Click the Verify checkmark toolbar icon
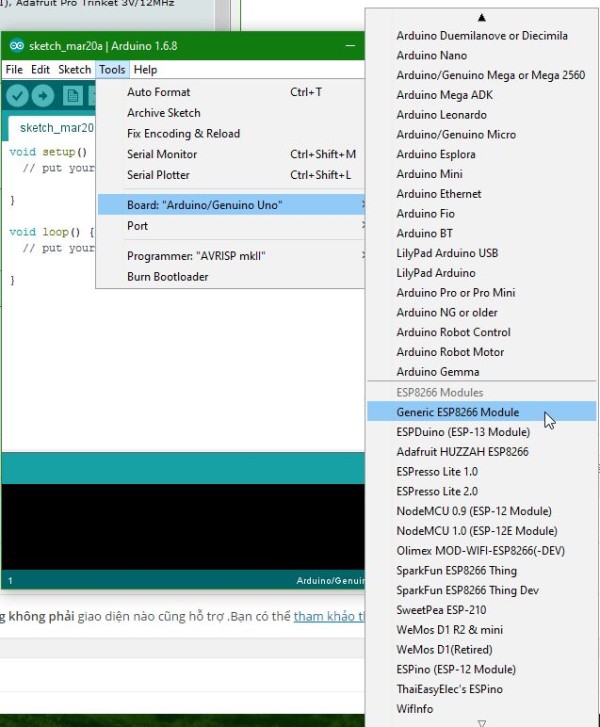Image resolution: width=600 pixels, height=727 pixels. tap(17, 95)
